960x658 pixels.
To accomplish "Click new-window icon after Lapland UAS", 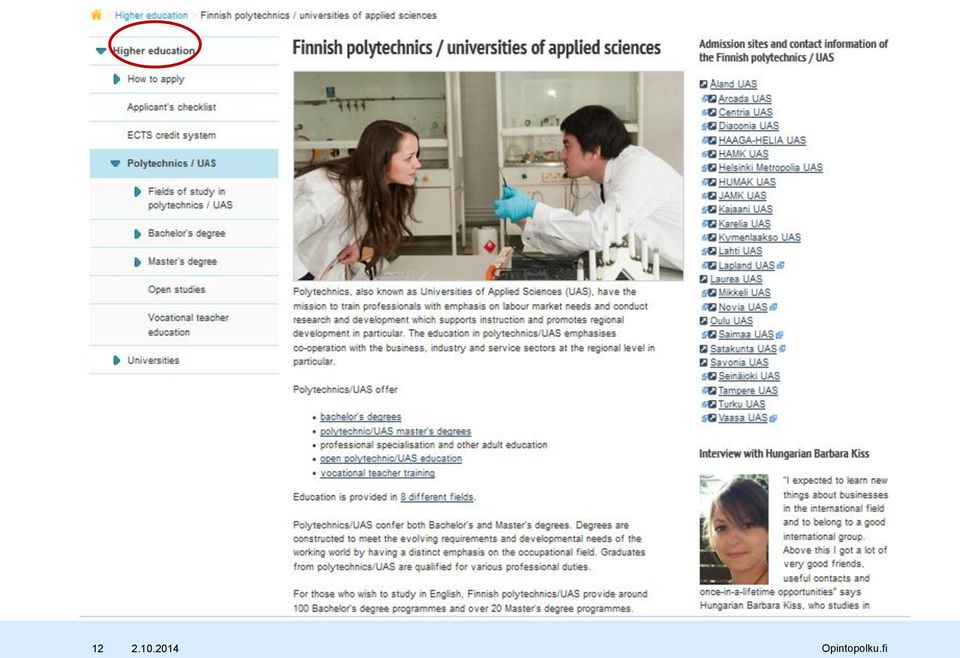I will click(780, 266).
